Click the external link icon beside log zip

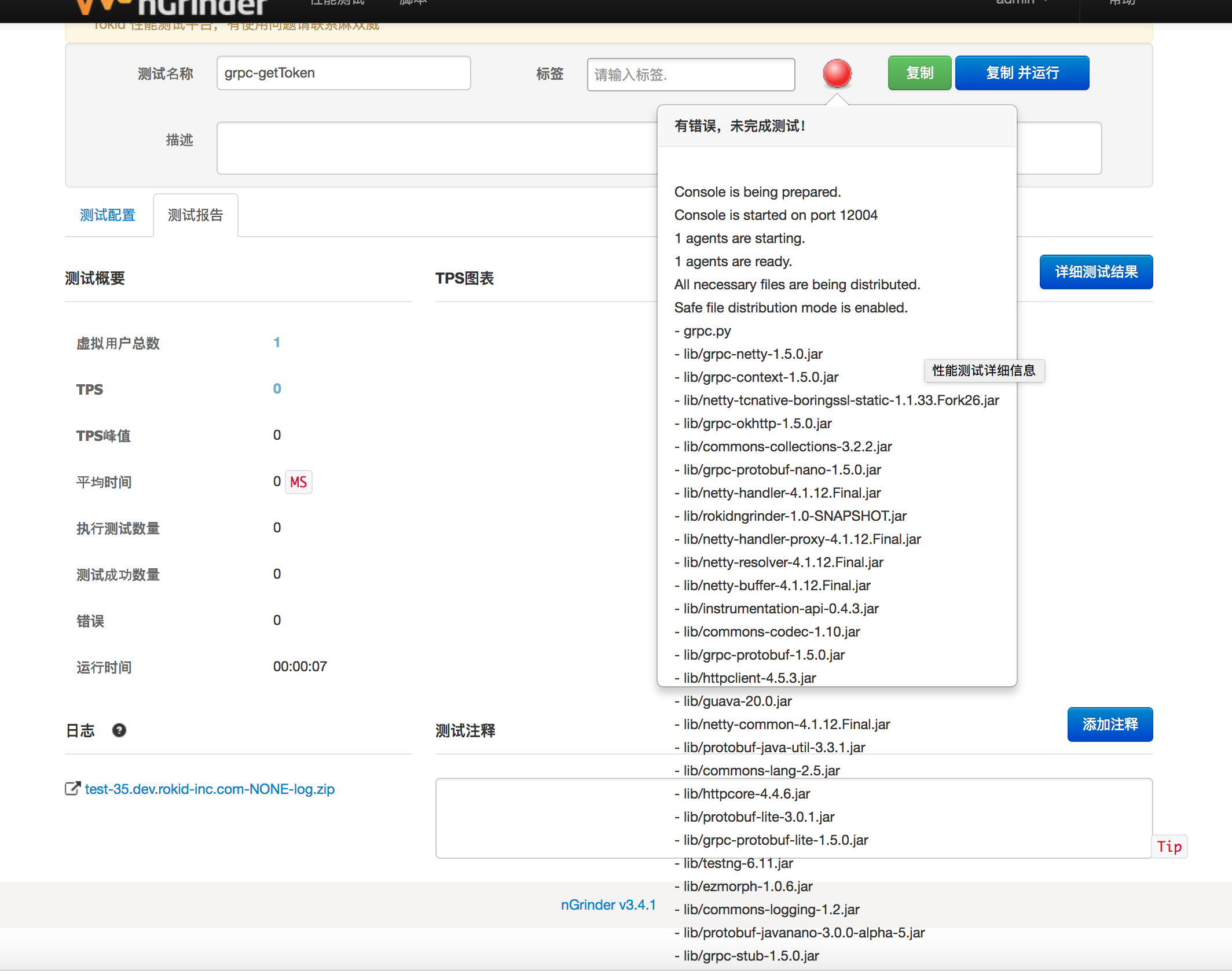[x=72, y=789]
